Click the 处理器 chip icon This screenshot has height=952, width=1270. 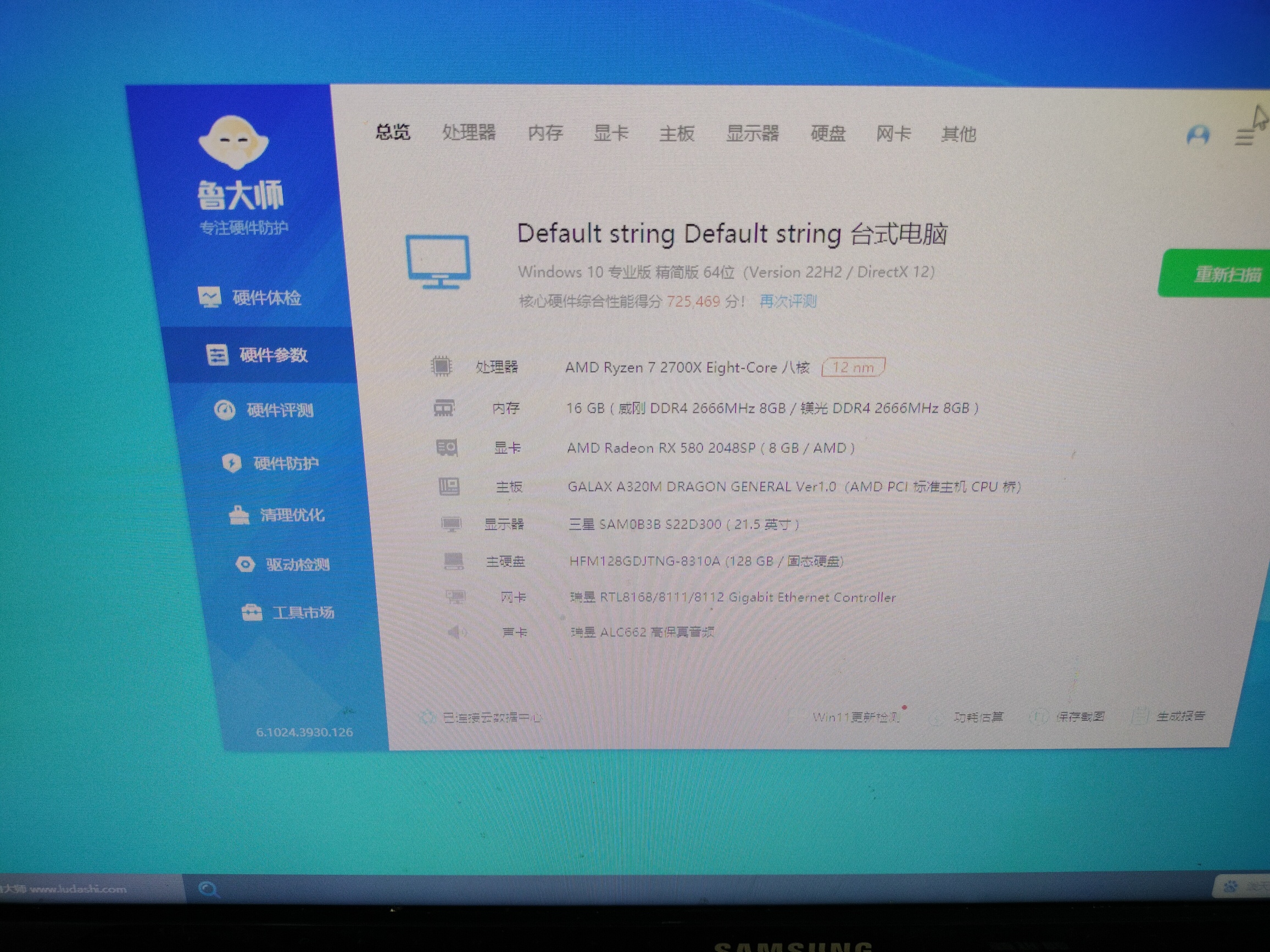[x=441, y=366]
